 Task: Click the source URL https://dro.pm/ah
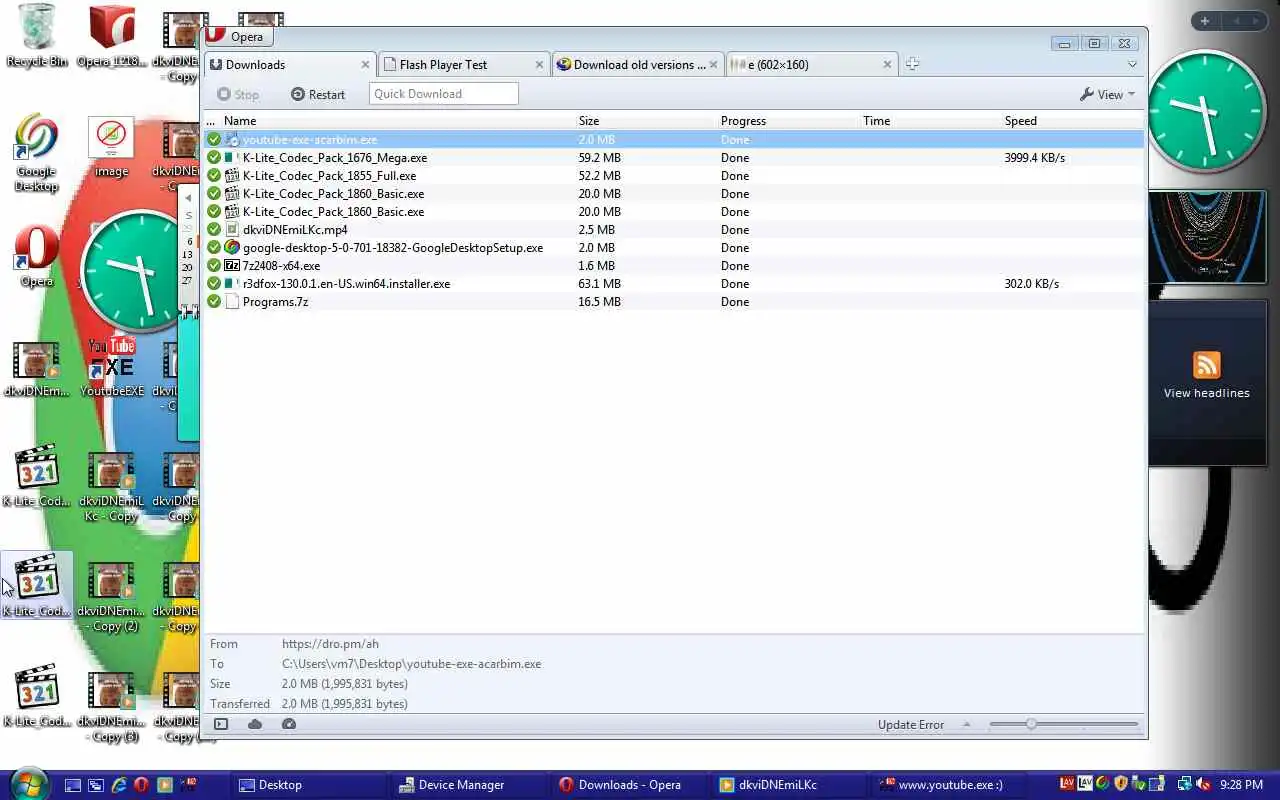coord(330,644)
